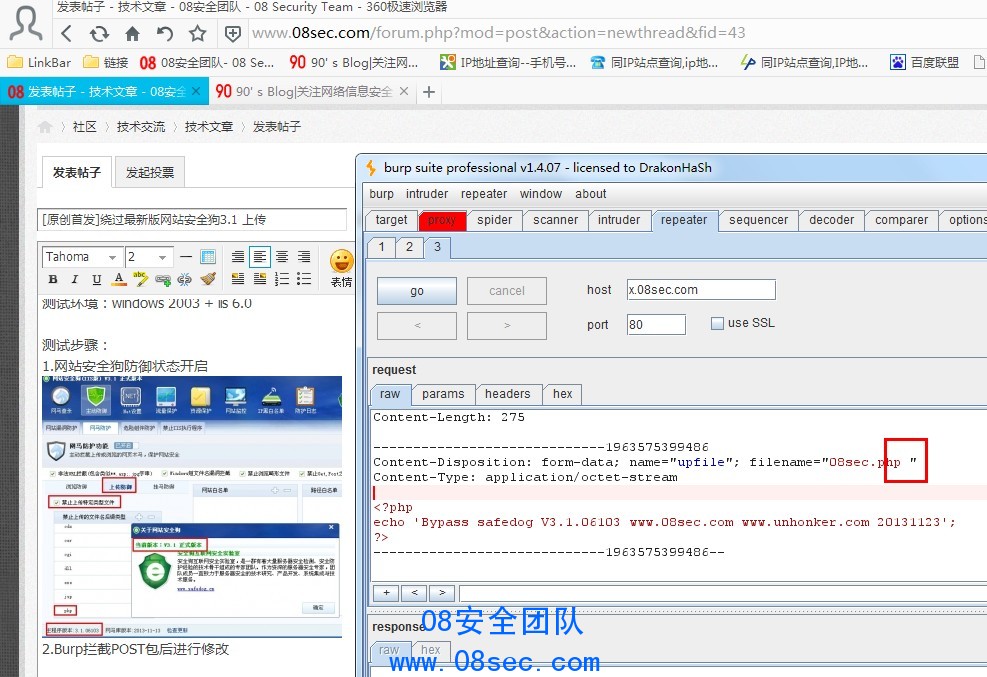Switch to the target tab in Burp

click(391, 220)
